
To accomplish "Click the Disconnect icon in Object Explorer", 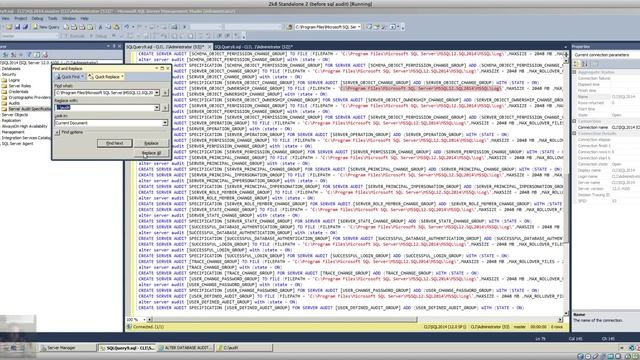I will pos(13,54).
